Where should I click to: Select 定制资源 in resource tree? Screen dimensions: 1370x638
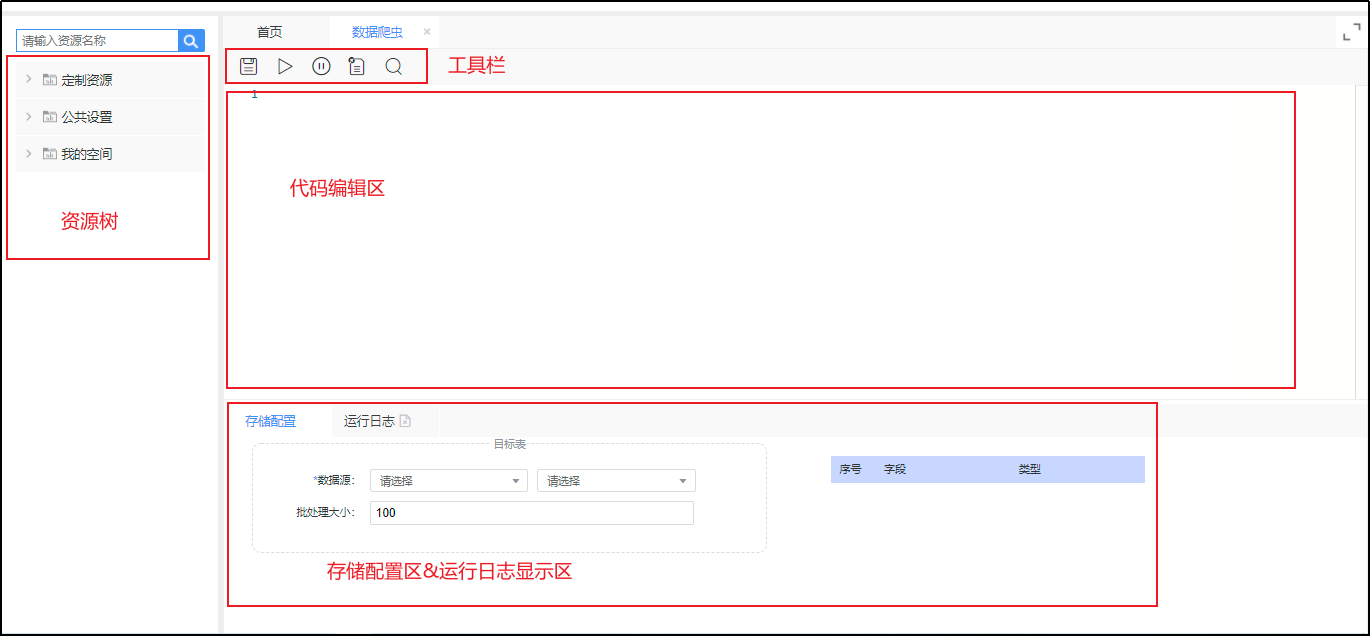click(87, 80)
